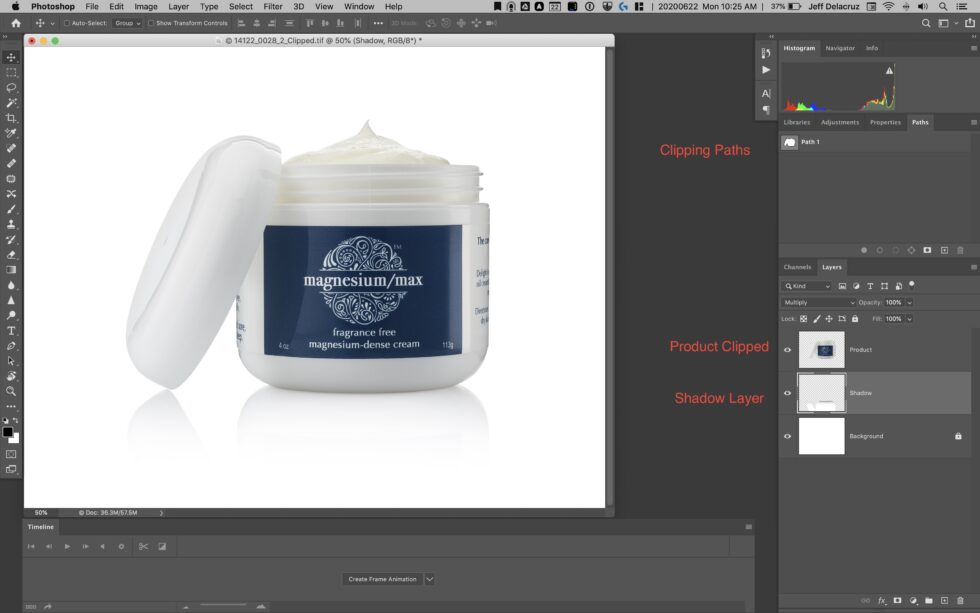Expand the Create Frame Animation dropdown arrow
The image size is (980, 613).
click(429, 579)
